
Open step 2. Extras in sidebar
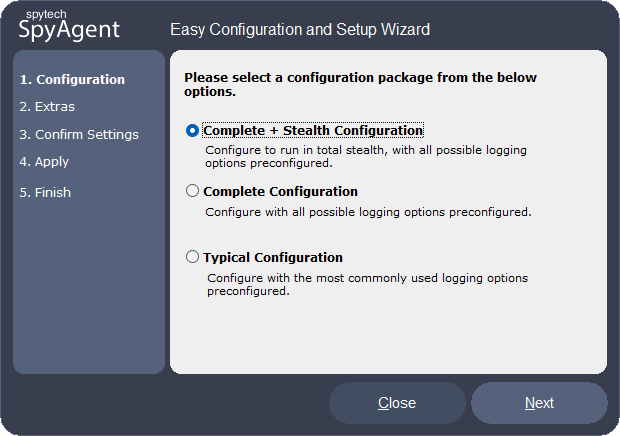click(x=47, y=107)
